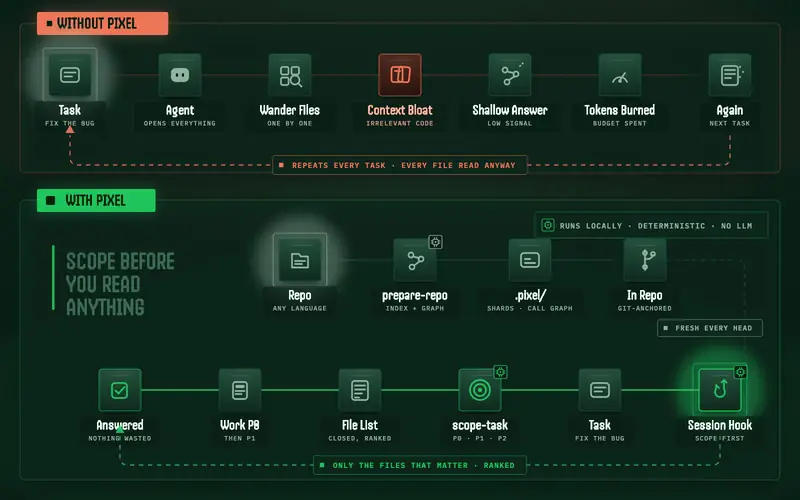Screen dimensions: 800x500
Task: Select the .pixel/ shards icon
Action: coord(530,260)
